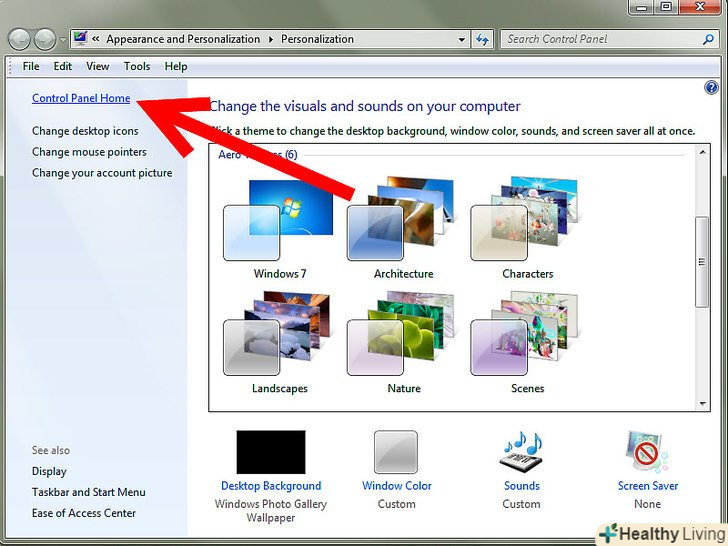Open Change mouse pointers

[x=89, y=152]
